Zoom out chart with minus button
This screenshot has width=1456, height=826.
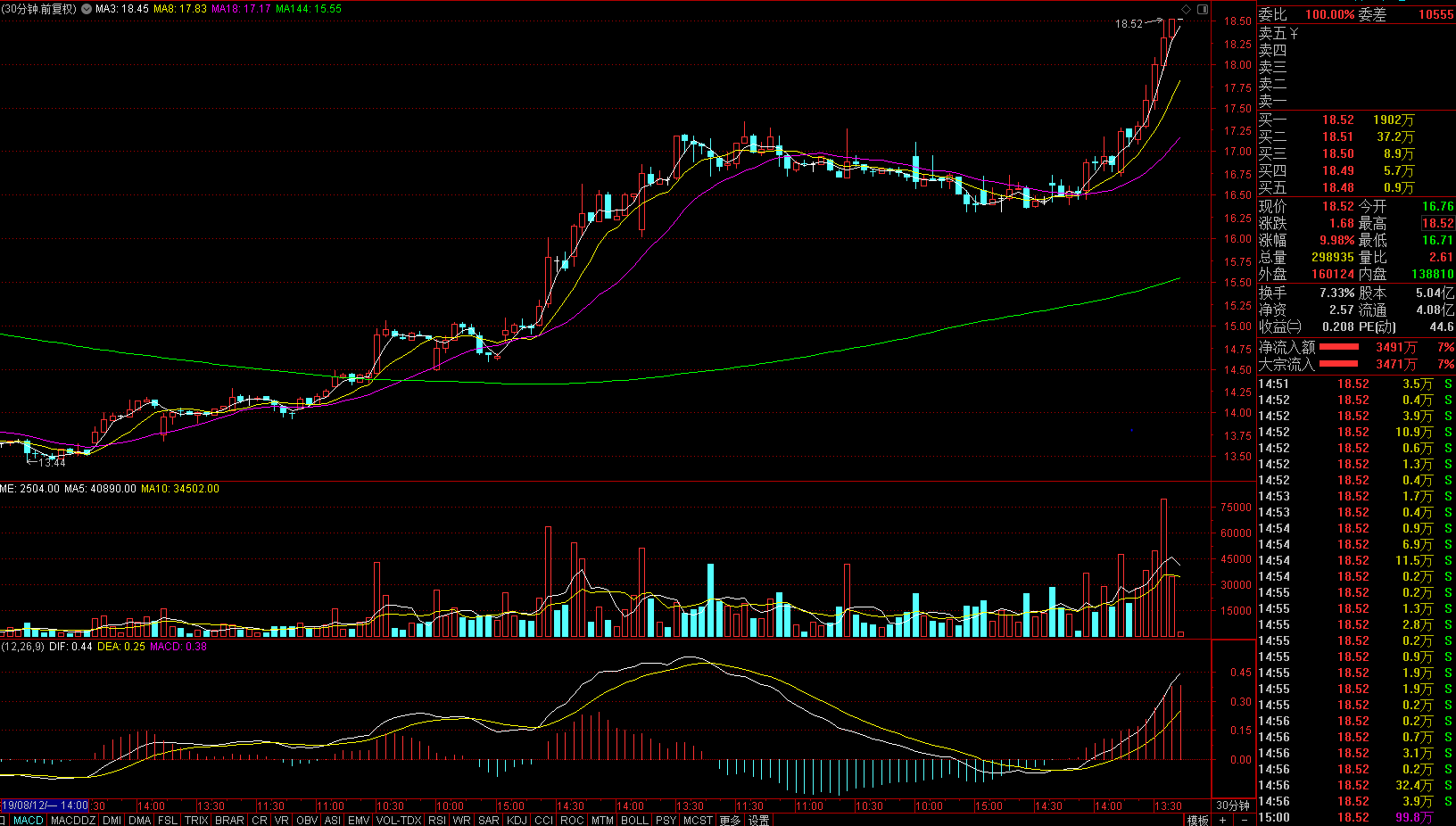(1245, 820)
